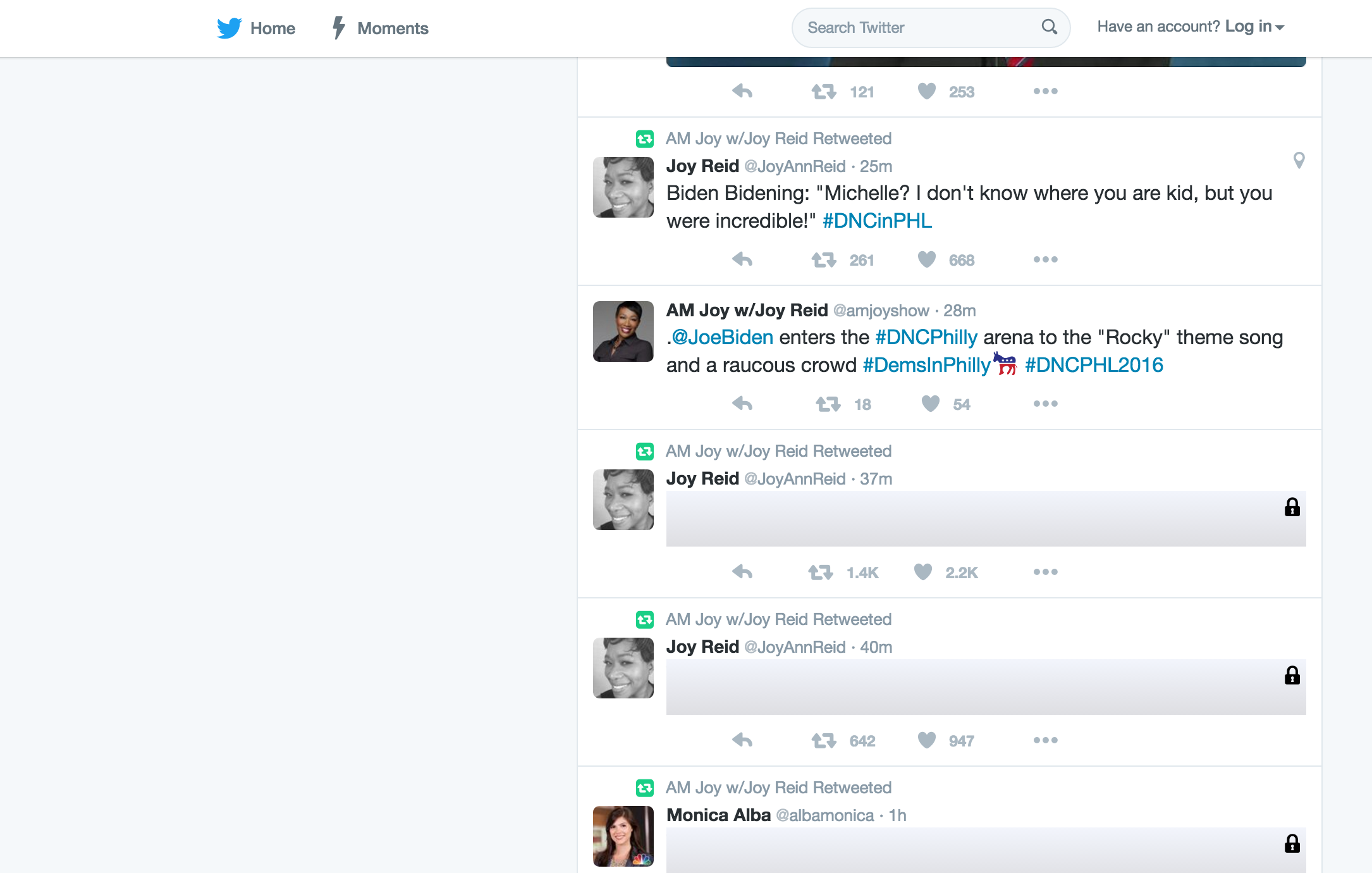Open the @JoeBiden mention link

722,337
